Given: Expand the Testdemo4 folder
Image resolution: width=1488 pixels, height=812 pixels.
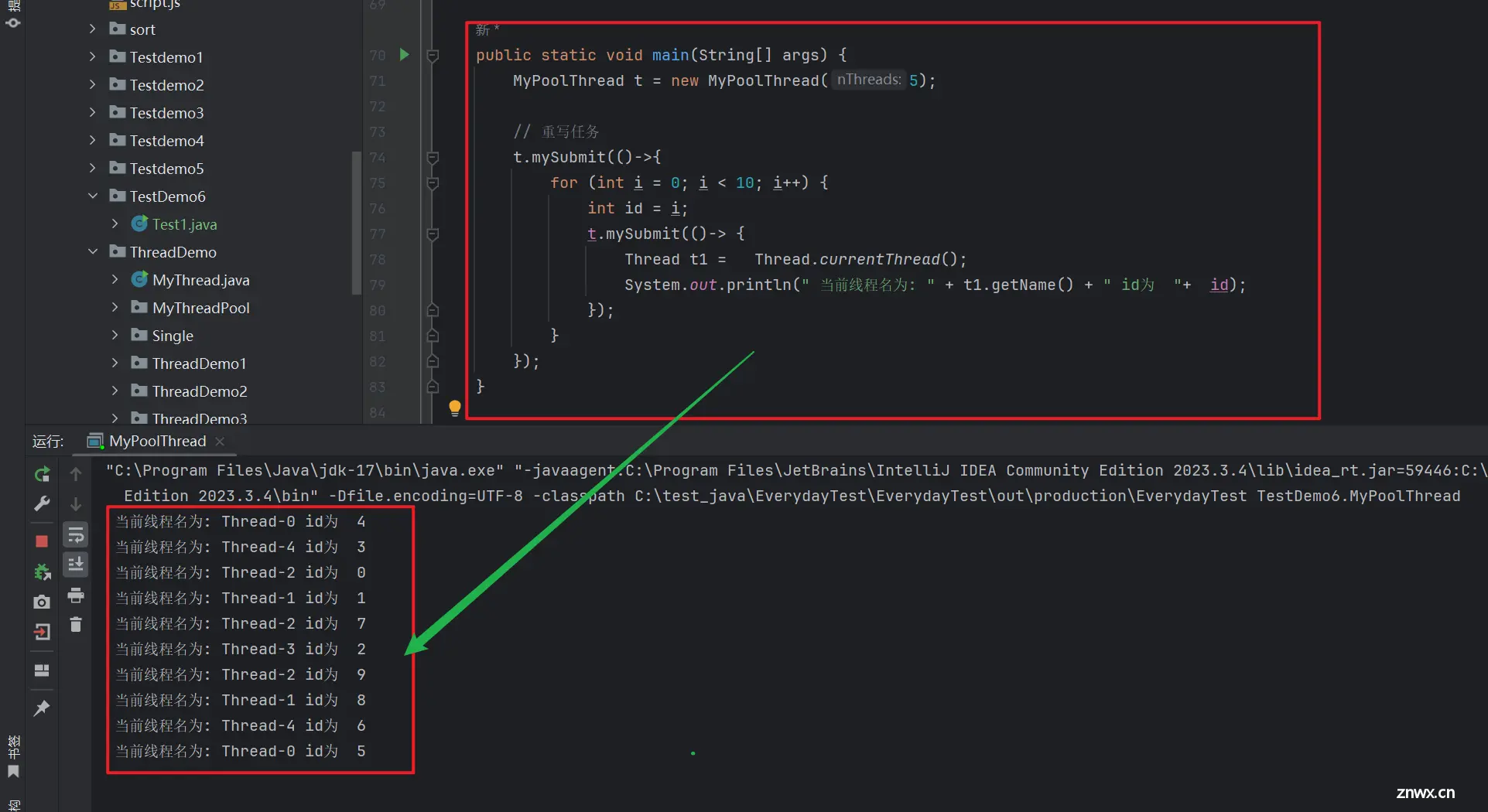Looking at the screenshot, I should (92, 140).
